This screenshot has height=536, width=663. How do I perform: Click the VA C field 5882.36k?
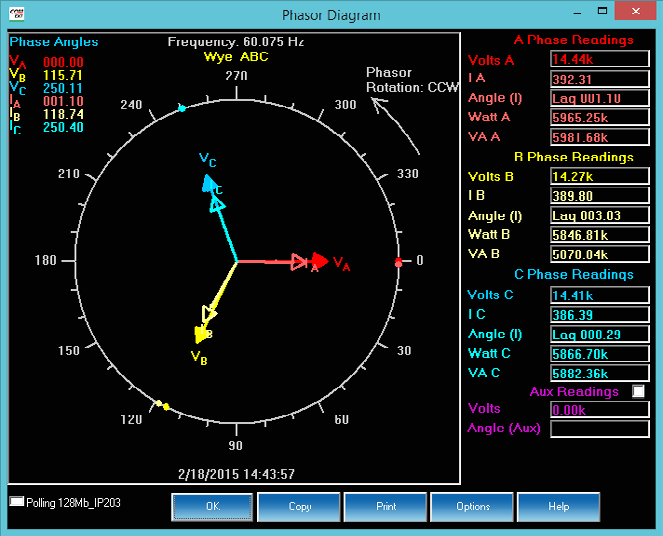(600, 373)
